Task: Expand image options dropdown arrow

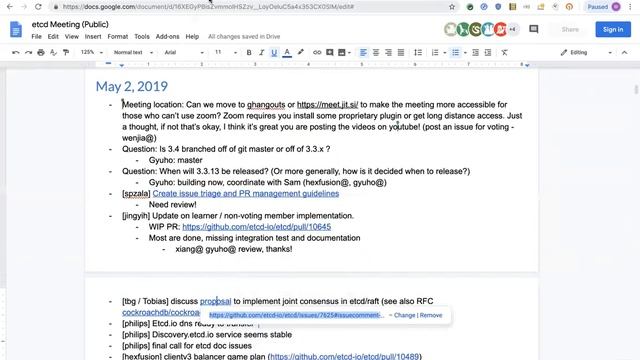Action: pos(349,53)
